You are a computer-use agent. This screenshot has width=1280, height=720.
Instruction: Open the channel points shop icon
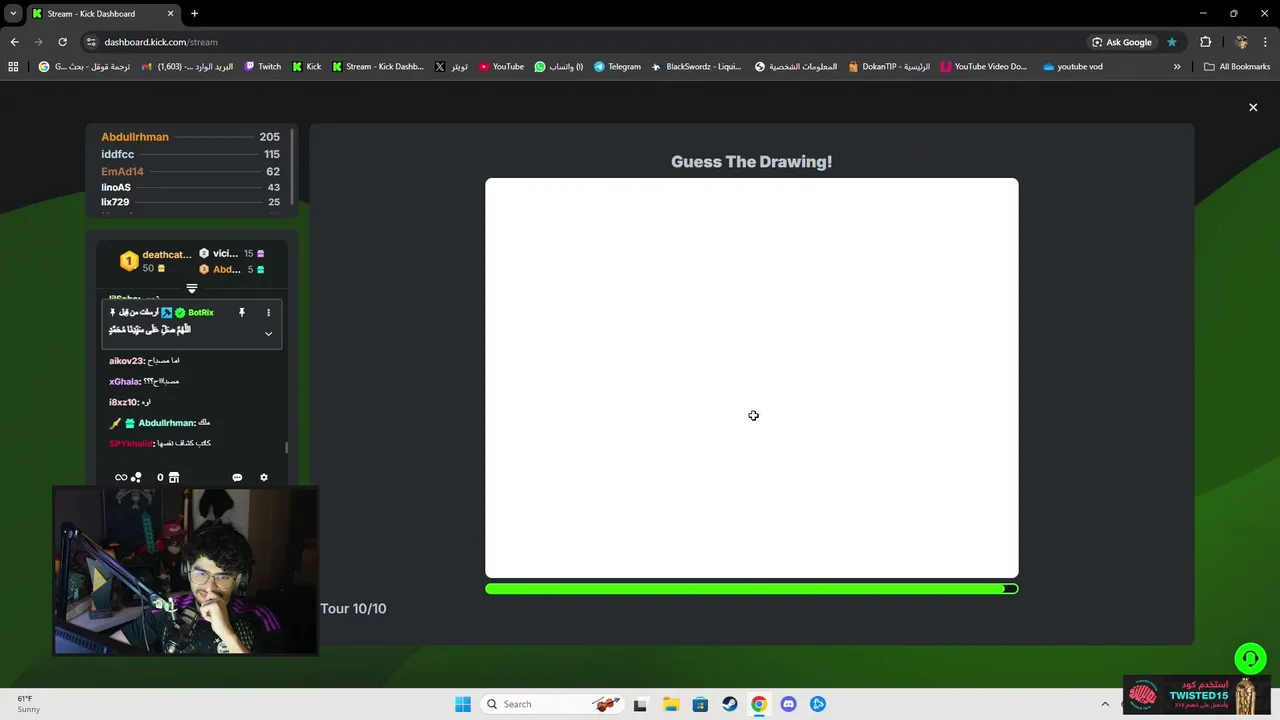point(174,478)
